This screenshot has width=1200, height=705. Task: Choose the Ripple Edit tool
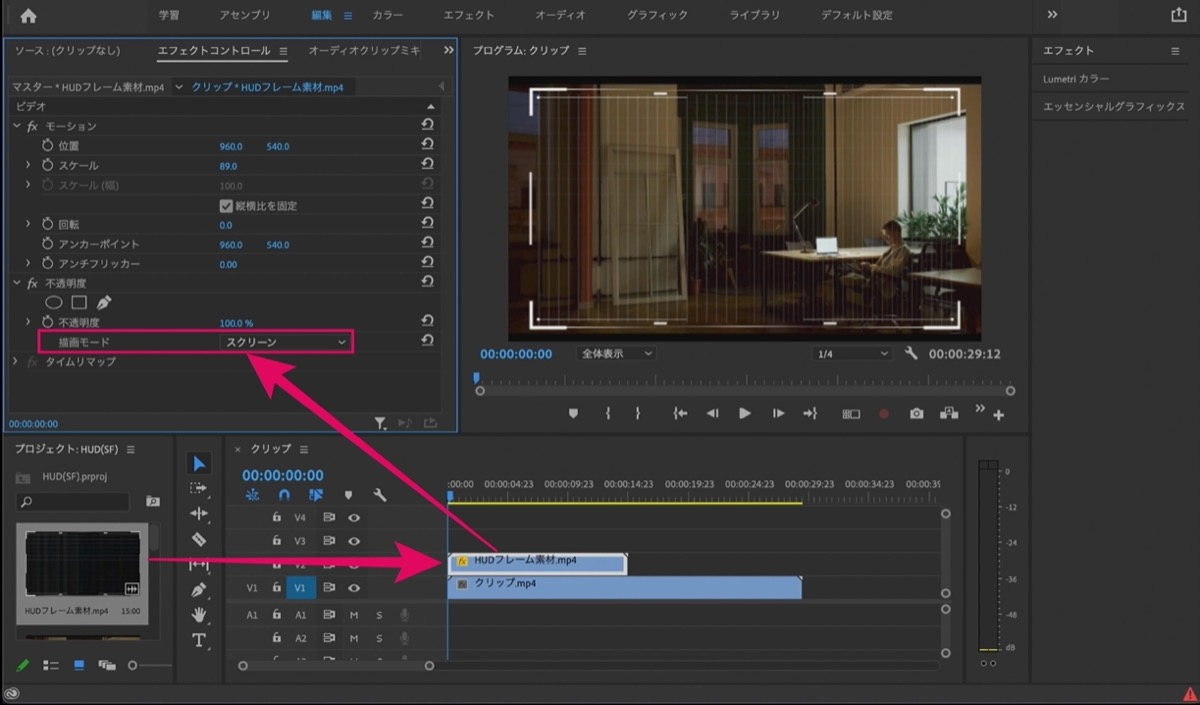[199, 513]
